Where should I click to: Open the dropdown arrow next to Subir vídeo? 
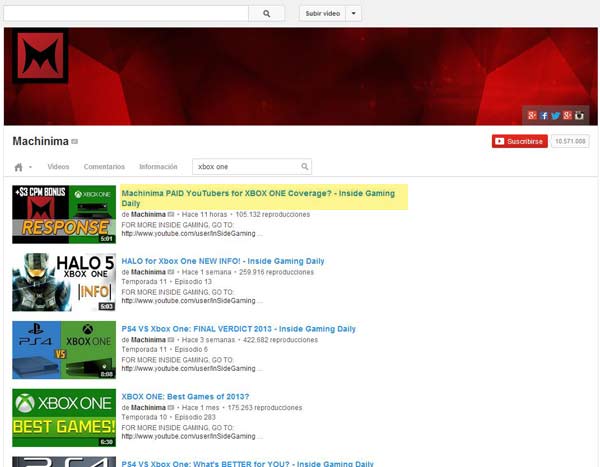pos(354,13)
